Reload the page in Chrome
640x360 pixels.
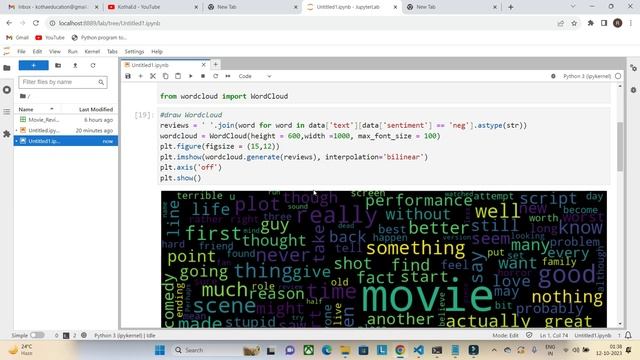pyautogui.click(x=36, y=23)
